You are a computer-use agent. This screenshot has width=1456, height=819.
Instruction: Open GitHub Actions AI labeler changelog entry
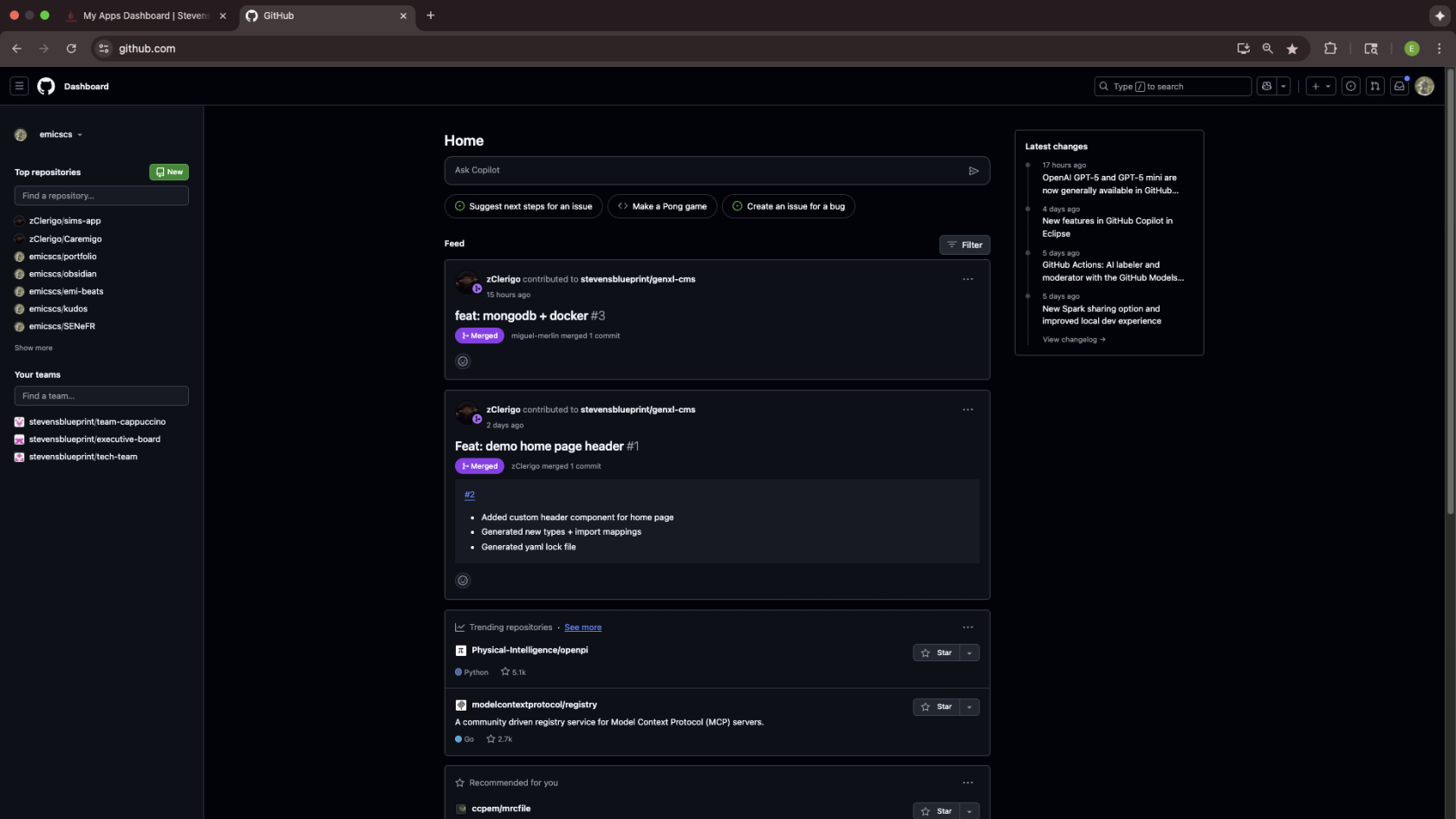click(x=1113, y=271)
